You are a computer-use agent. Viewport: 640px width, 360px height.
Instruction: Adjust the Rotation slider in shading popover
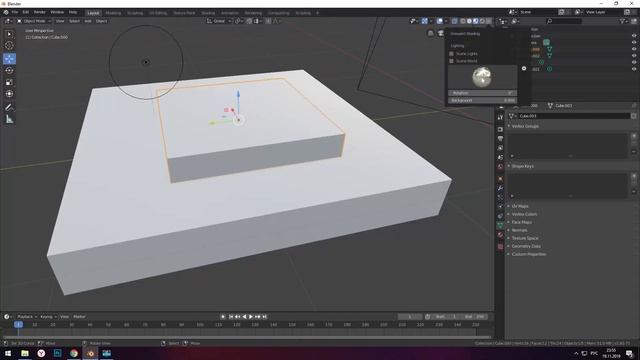tap(482, 93)
